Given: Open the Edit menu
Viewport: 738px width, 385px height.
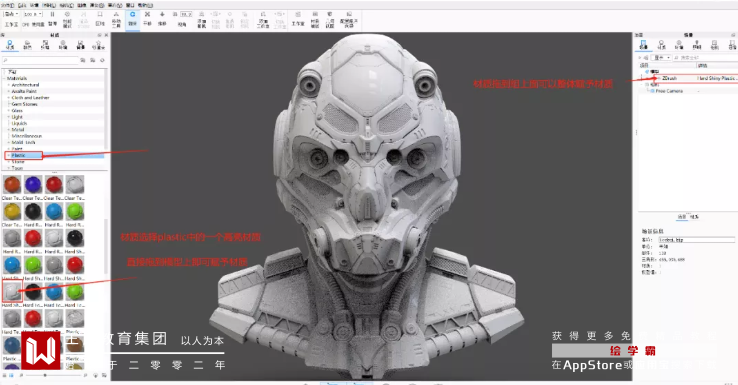Looking at the screenshot, I should [x=22, y=5].
